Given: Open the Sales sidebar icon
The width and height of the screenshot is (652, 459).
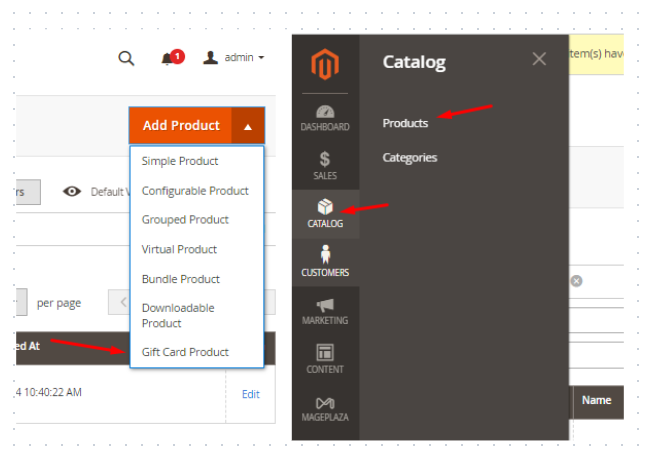Looking at the screenshot, I should 325,165.
